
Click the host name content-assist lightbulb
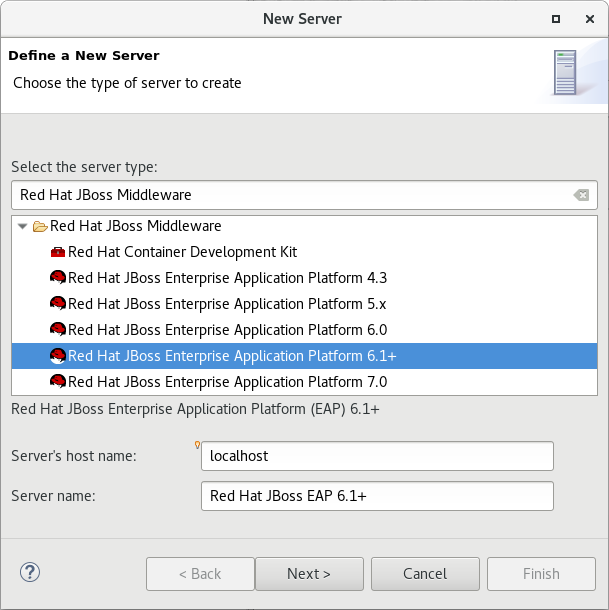pos(197,445)
